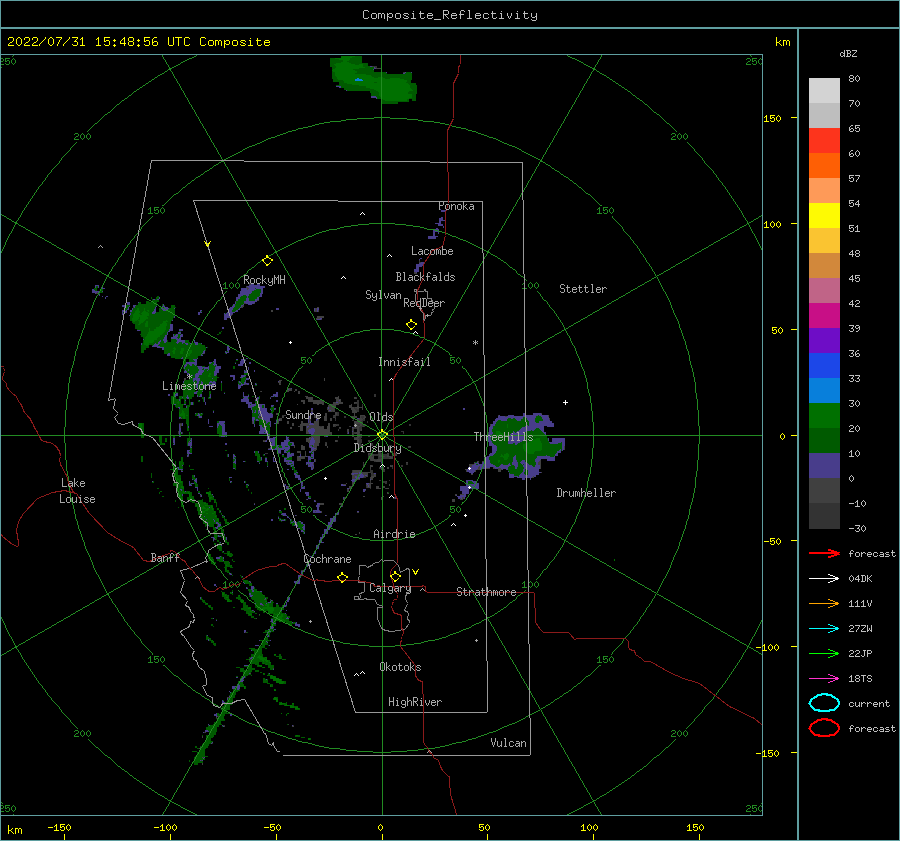Click the dBZ legend heading

click(848, 54)
